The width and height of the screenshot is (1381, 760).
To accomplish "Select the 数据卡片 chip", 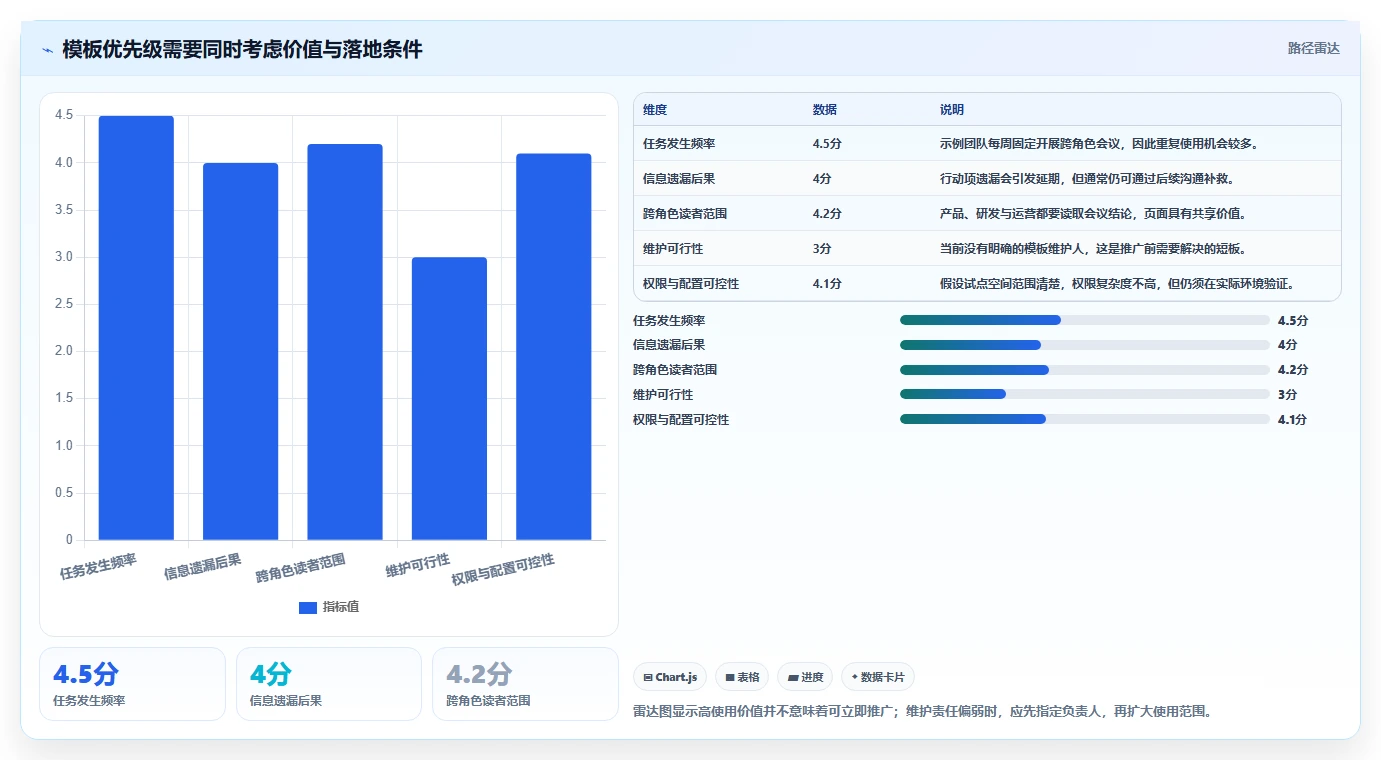I will click(878, 677).
